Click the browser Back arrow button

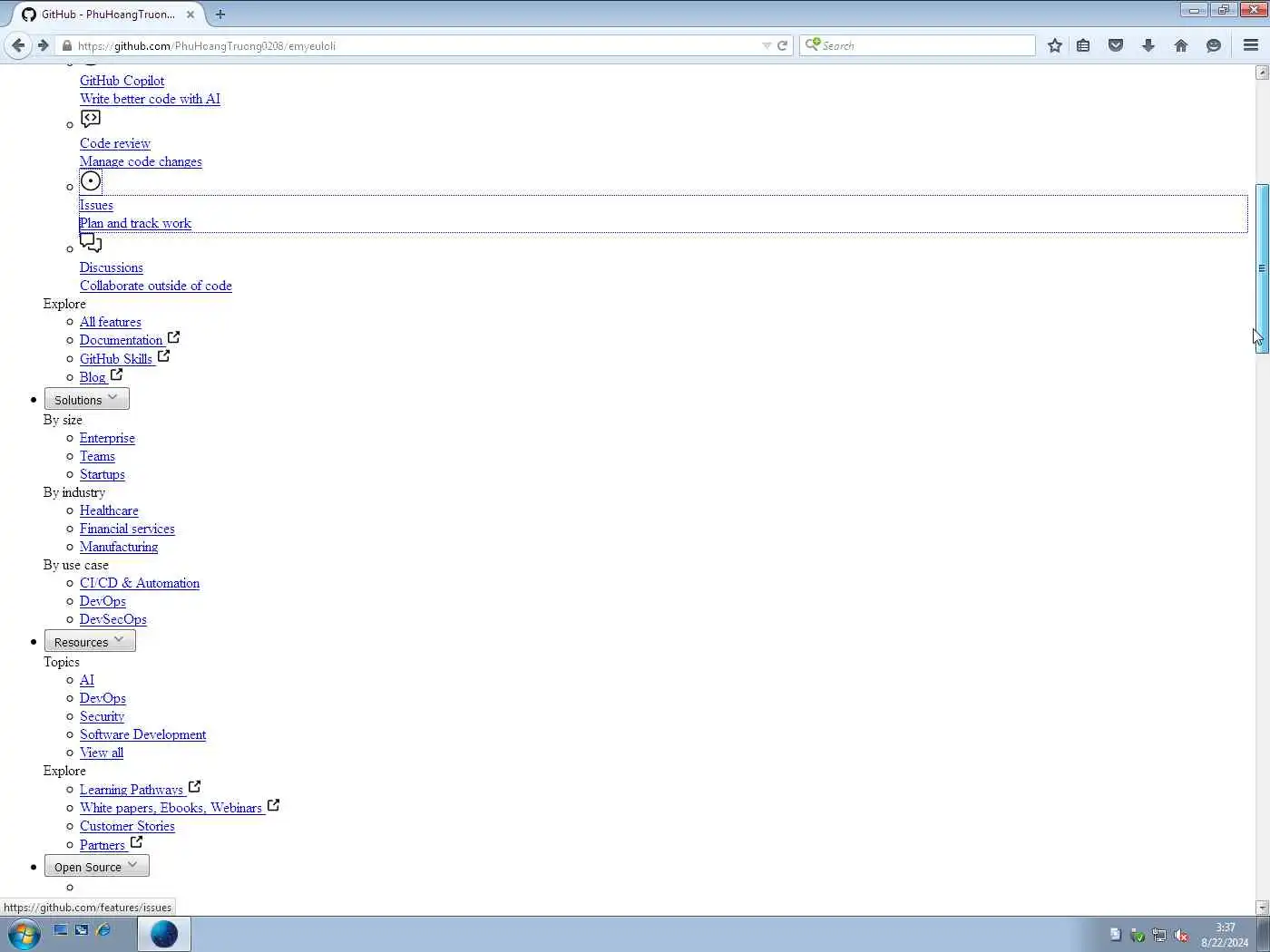point(18,45)
